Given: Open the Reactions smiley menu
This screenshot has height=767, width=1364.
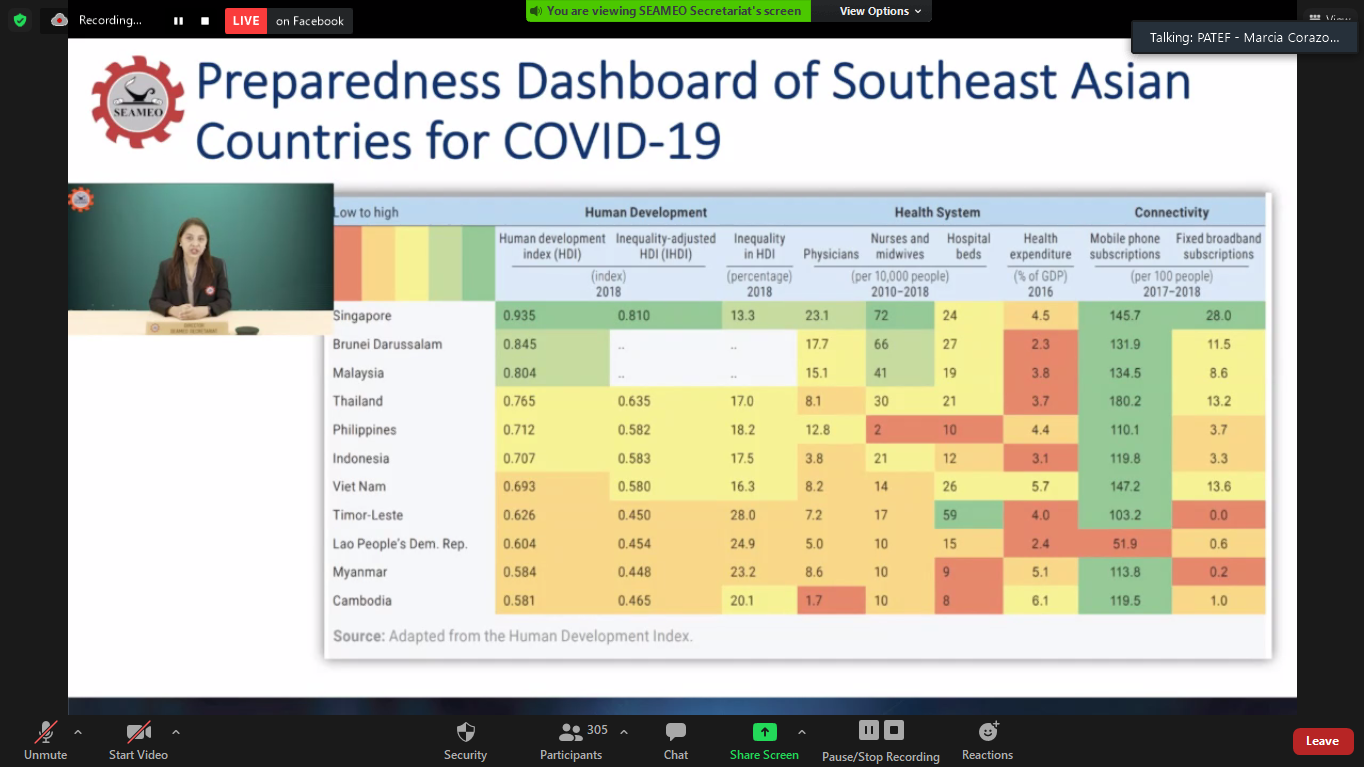Looking at the screenshot, I should click(x=987, y=740).
